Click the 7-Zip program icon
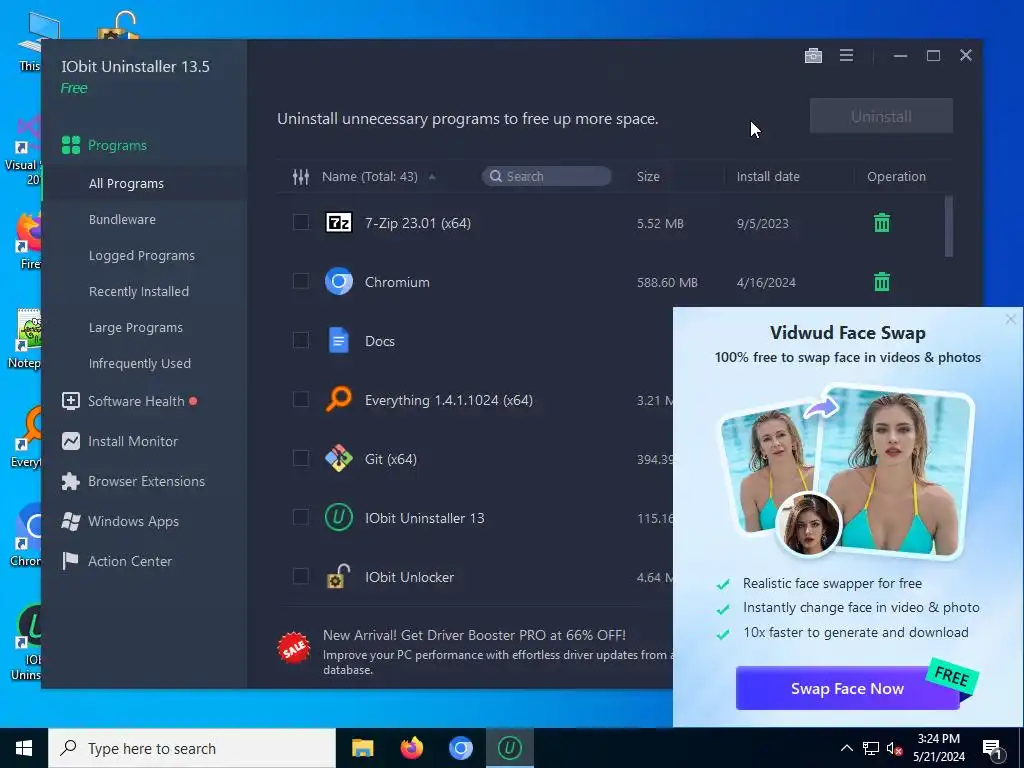Screen dimensions: 1024x768 (339, 223)
